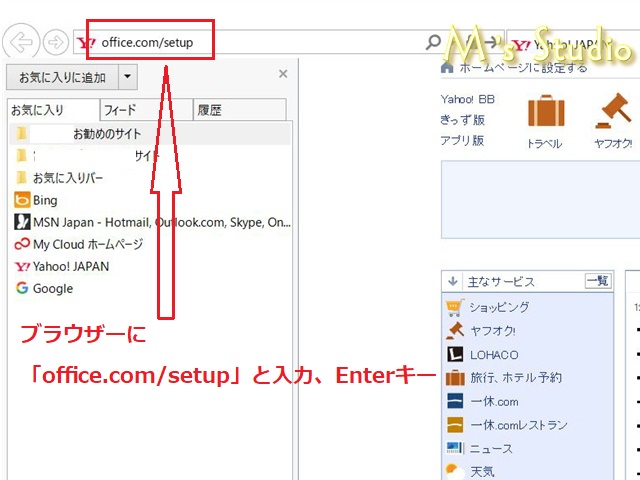Click the 旅行、ホテル予約 suitcase icon
Image resolution: width=640 pixels, height=480 pixels.
click(455, 378)
